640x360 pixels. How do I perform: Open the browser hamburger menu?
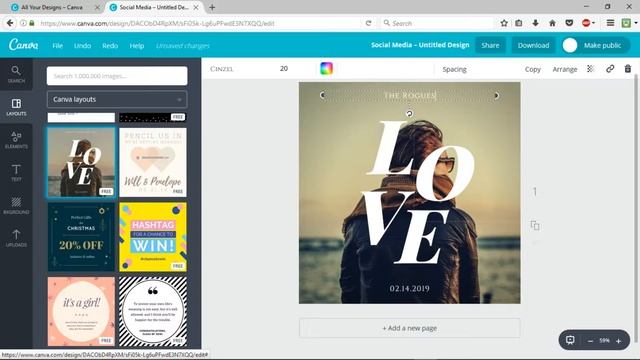coord(610,23)
